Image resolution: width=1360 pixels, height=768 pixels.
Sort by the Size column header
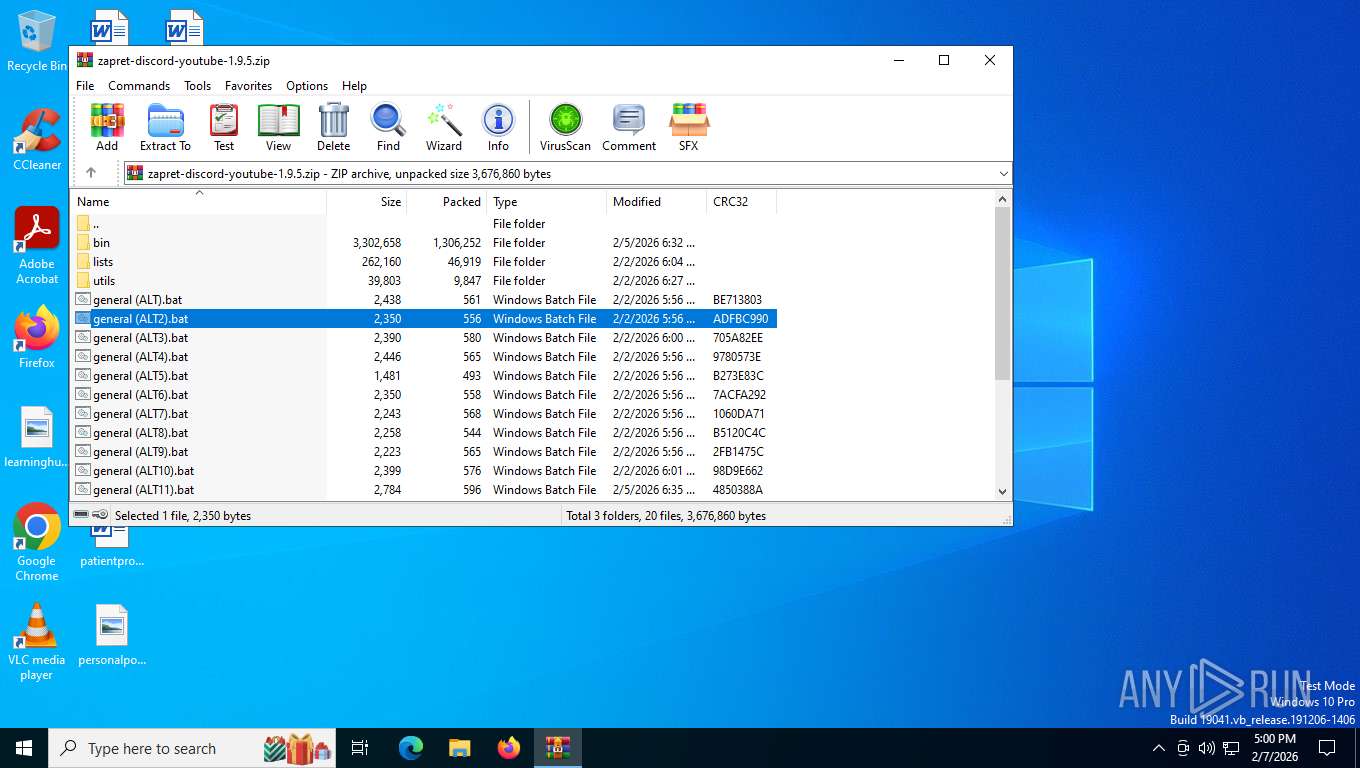click(366, 201)
